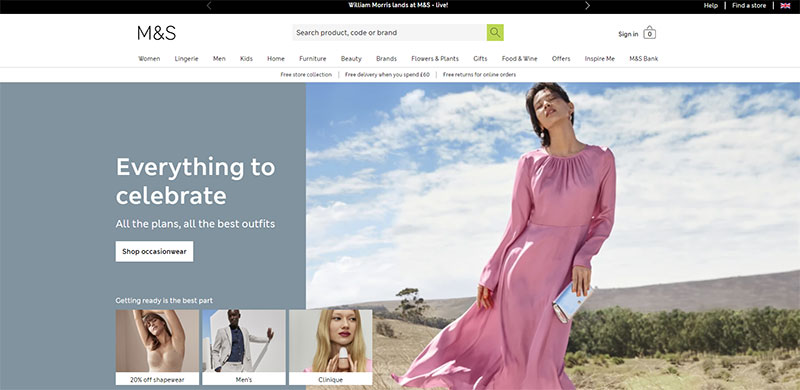Open the Help link

click(x=711, y=6)
